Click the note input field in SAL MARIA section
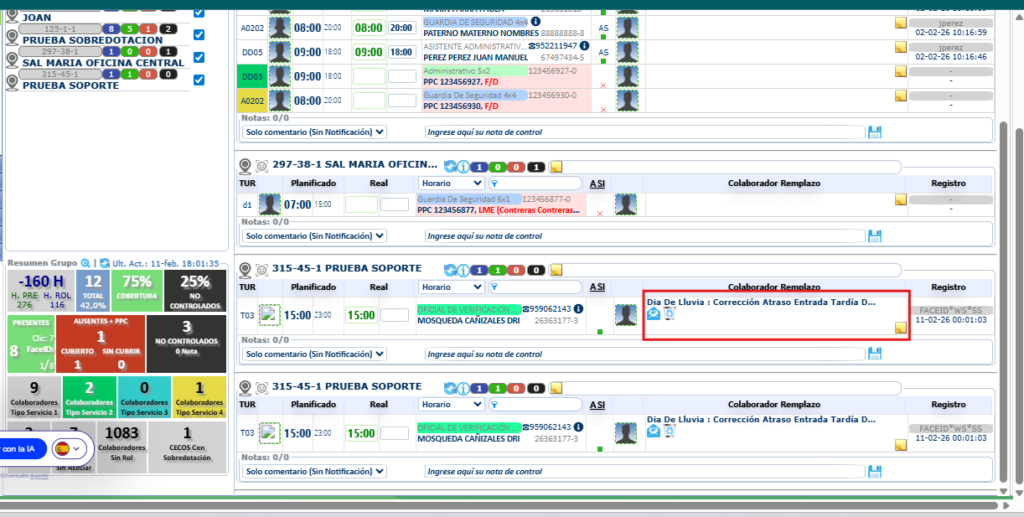Image resolution: width=1024 pixels, height=517 pixels. click(x=644, y=237)
